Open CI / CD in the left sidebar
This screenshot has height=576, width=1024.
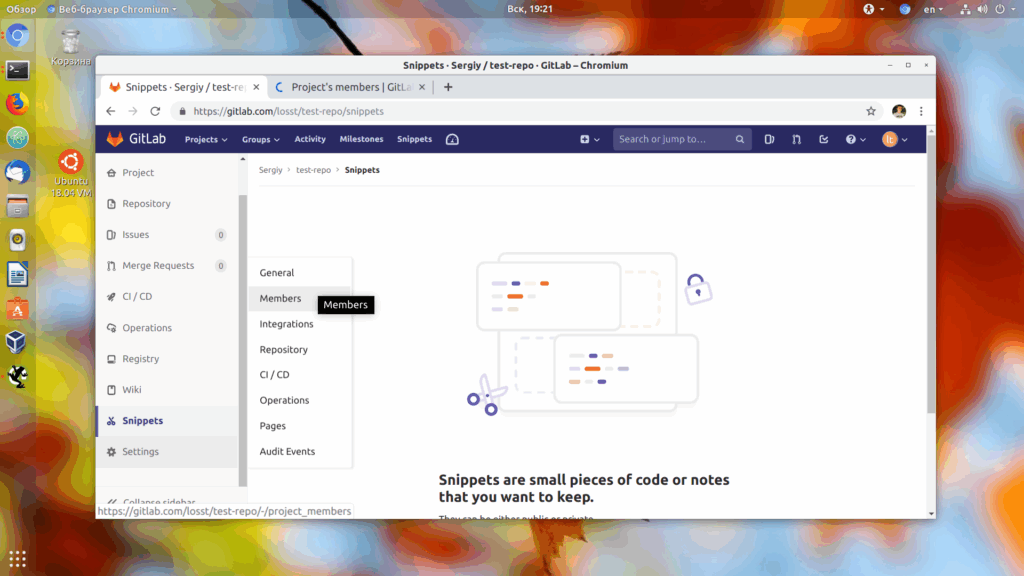pos(167,296)
